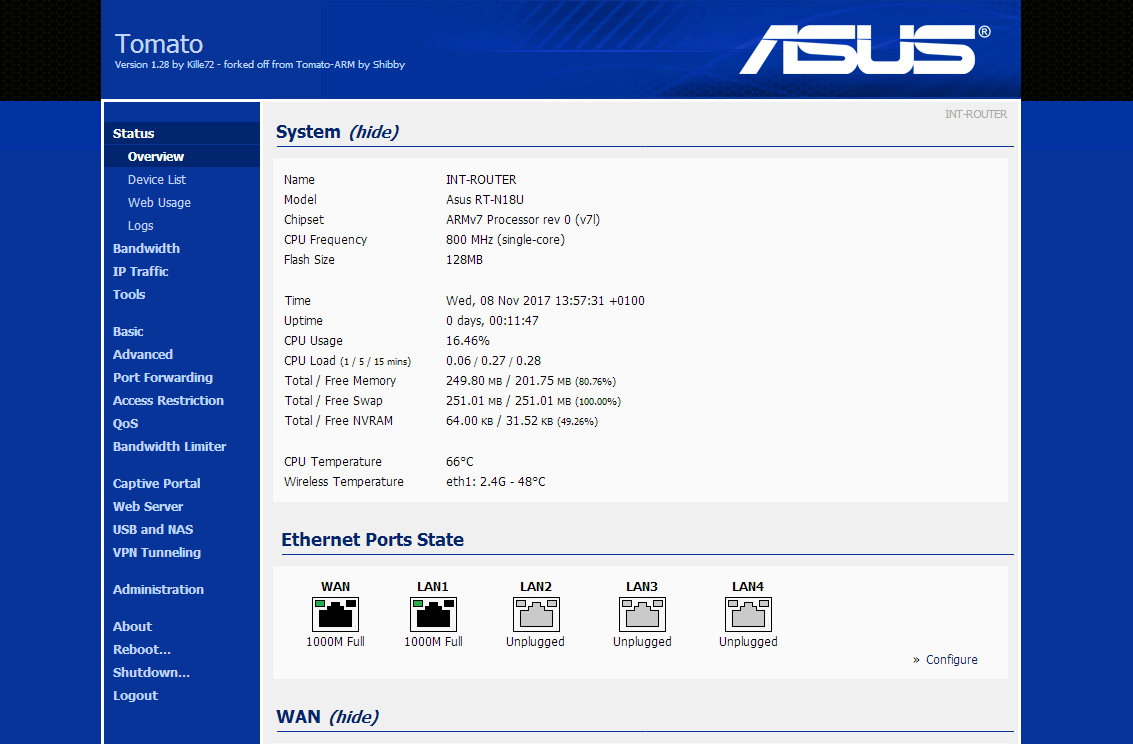This screenshot has width=1133, height=744.
Task: Open the About page
Action: click(x=132, y=627)
